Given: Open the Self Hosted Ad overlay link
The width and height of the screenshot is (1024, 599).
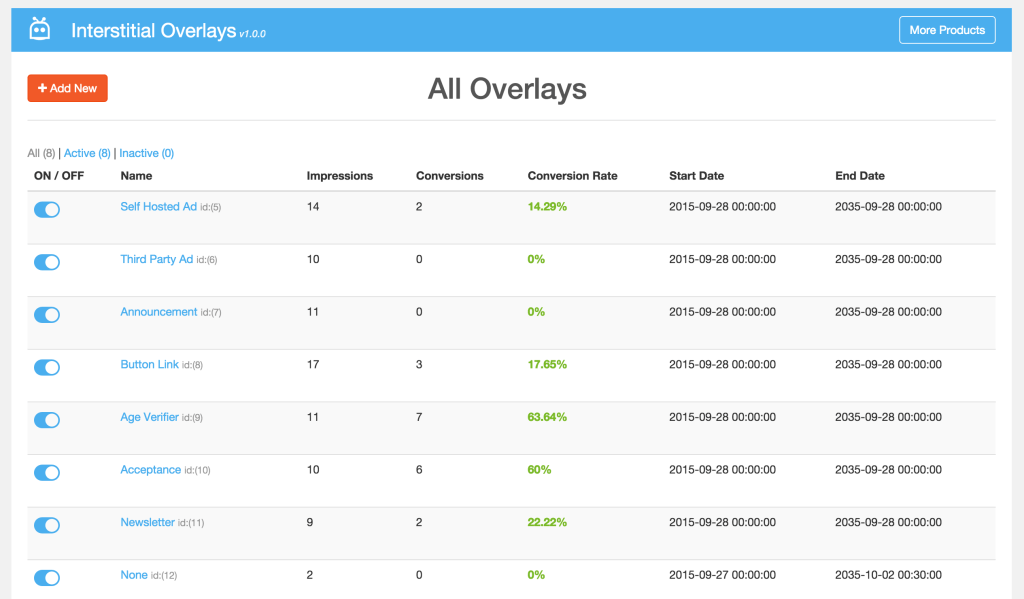Looking at the screenshot, I should pos(158,207).
